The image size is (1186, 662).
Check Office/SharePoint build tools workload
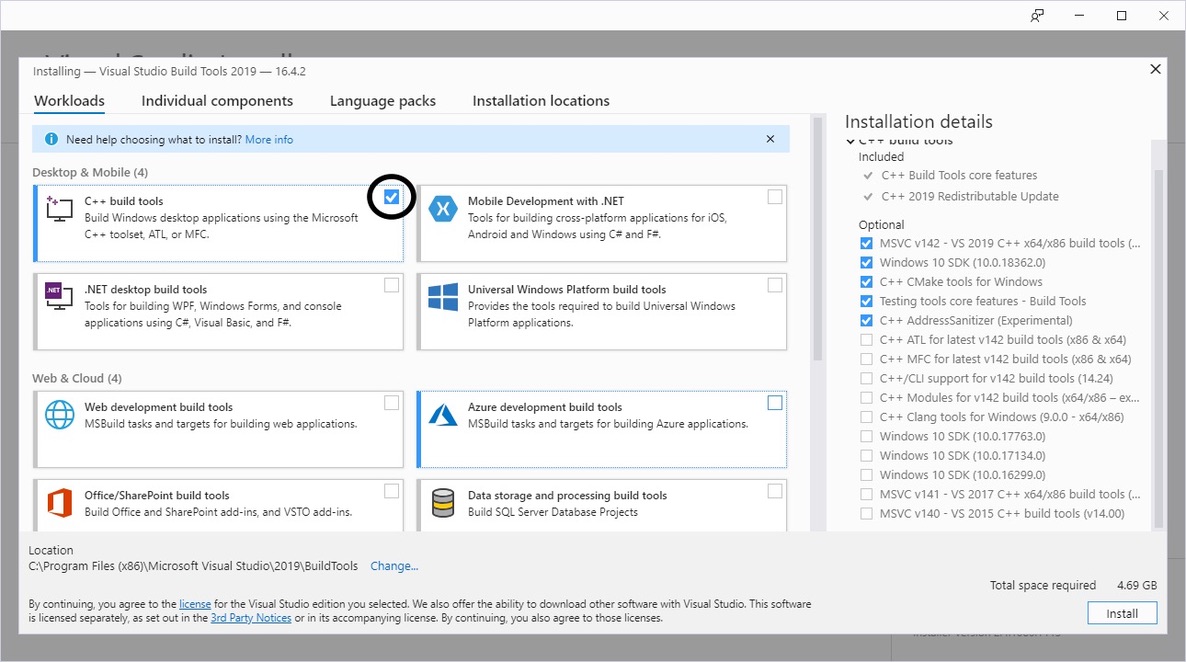click(x=391, y=491)
